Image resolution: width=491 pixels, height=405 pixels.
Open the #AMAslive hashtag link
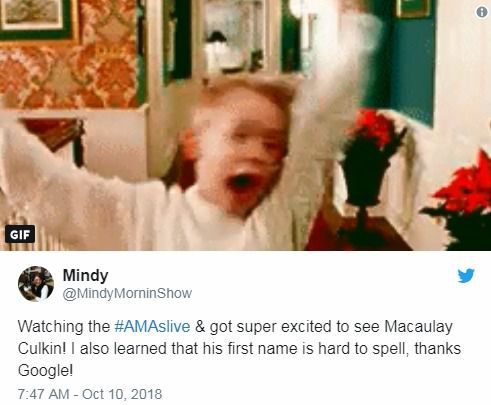coord(152,326)
